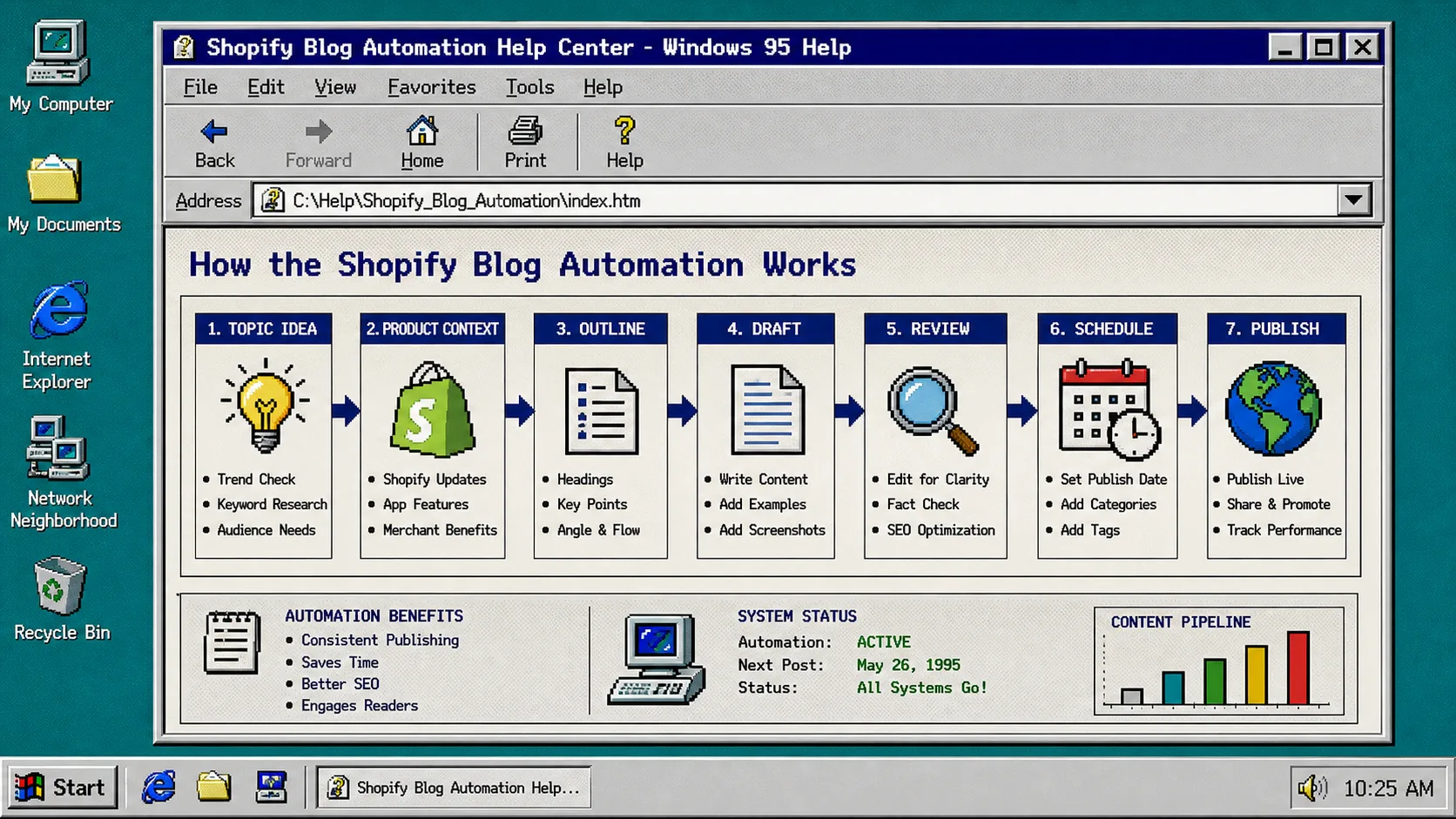This screenshot has height=819, width=1456.
Task: Click the 5. REVIEW step header
Action: (x=935, y=329)
